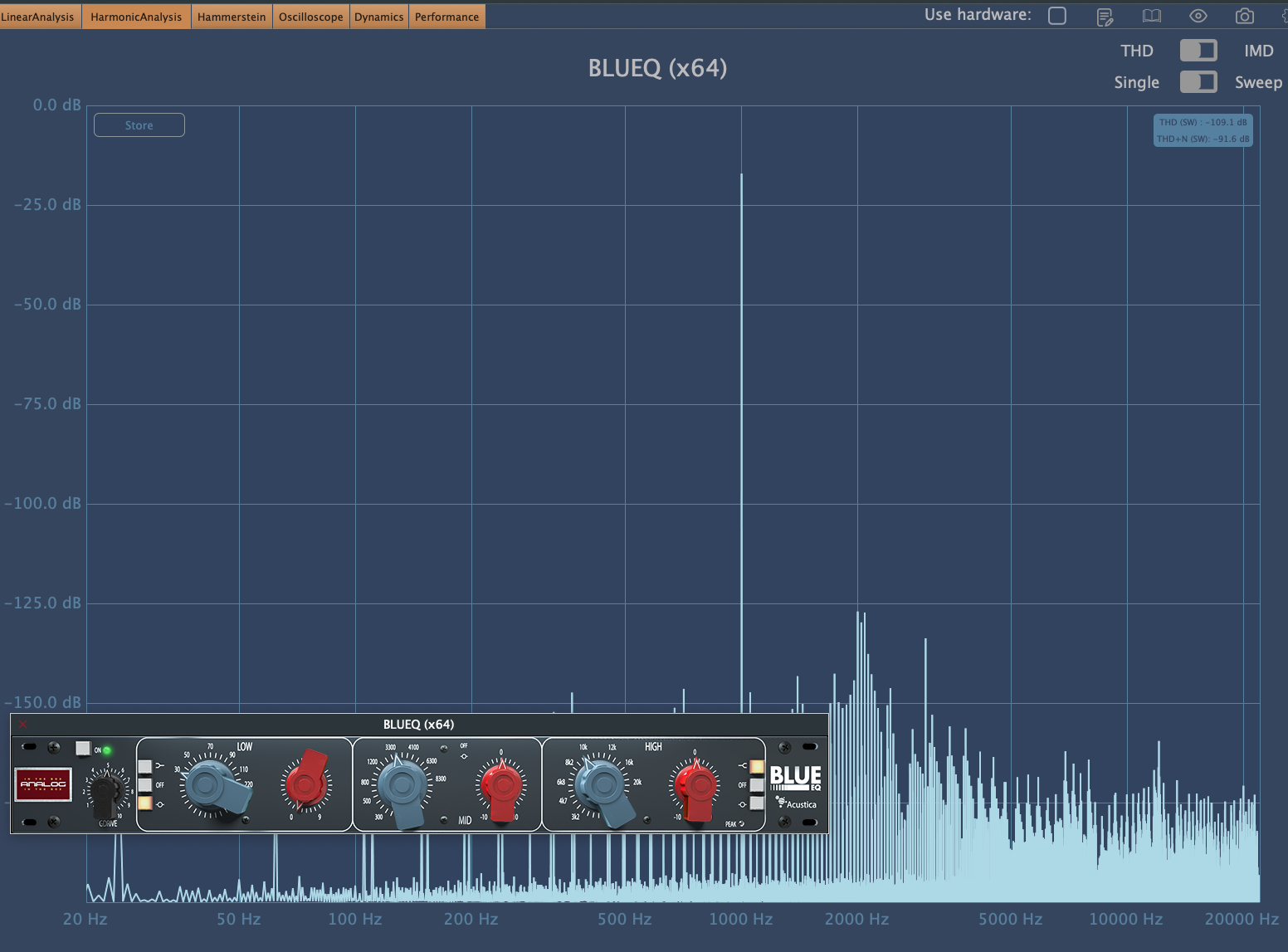The image size is (1288, 952).
Task: Select the LOW band shelf shape button
Action: click(x=145, y=766)
